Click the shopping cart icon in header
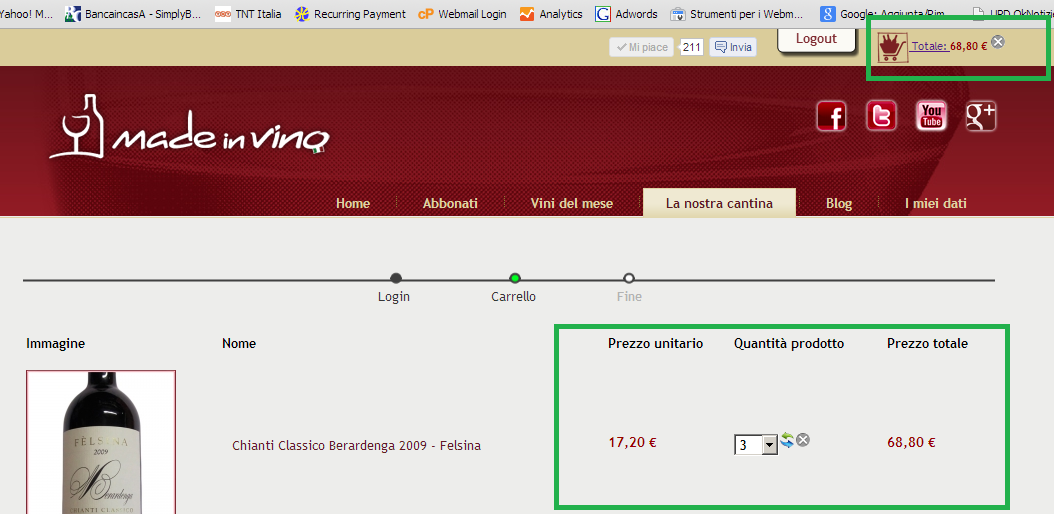Image resolution: width=1054 pixels, height=514 pixels. tap(893, 48)
